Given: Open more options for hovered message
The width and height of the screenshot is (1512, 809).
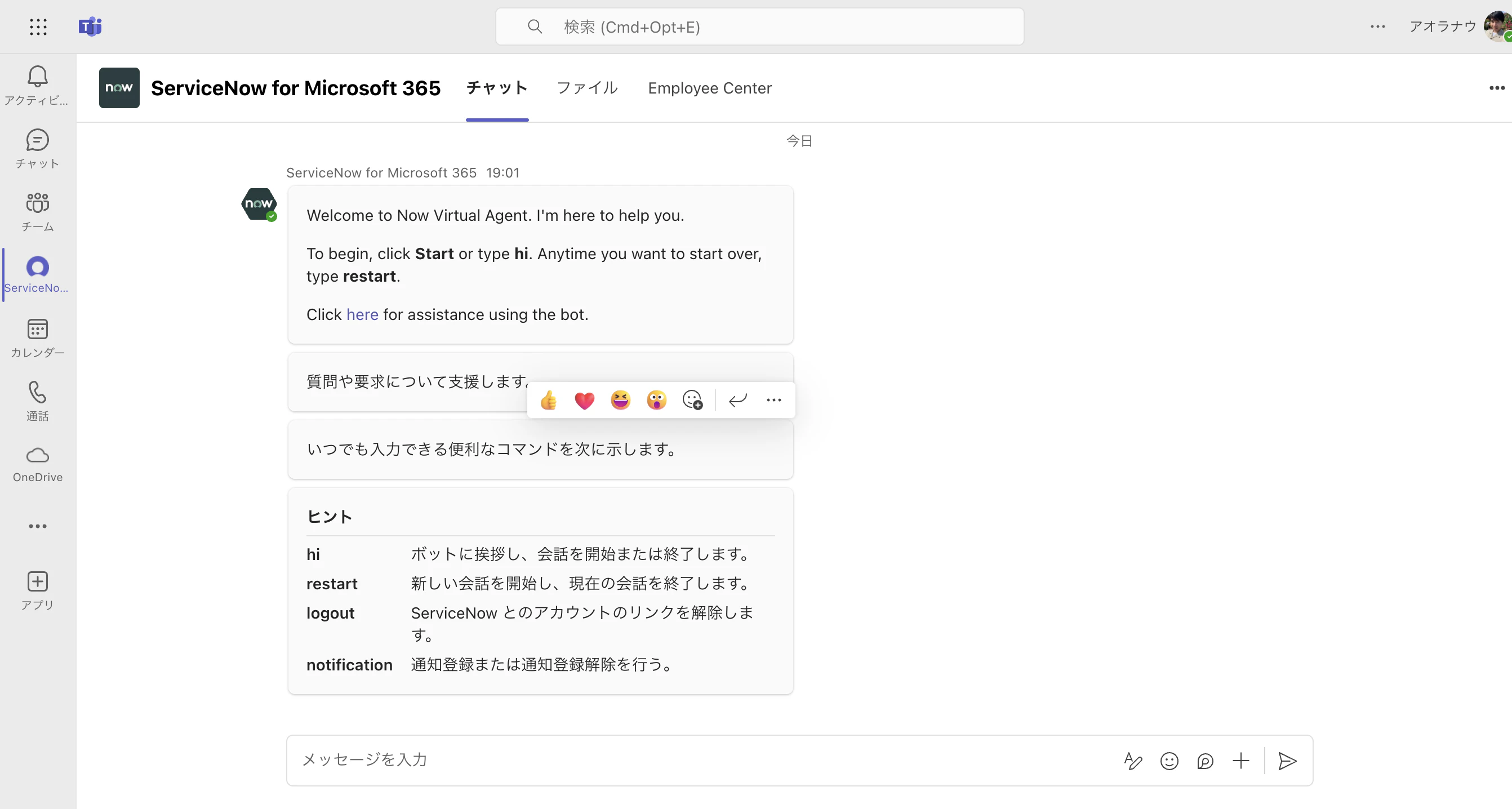Looking at the screenshot, I should click(773, 400).
